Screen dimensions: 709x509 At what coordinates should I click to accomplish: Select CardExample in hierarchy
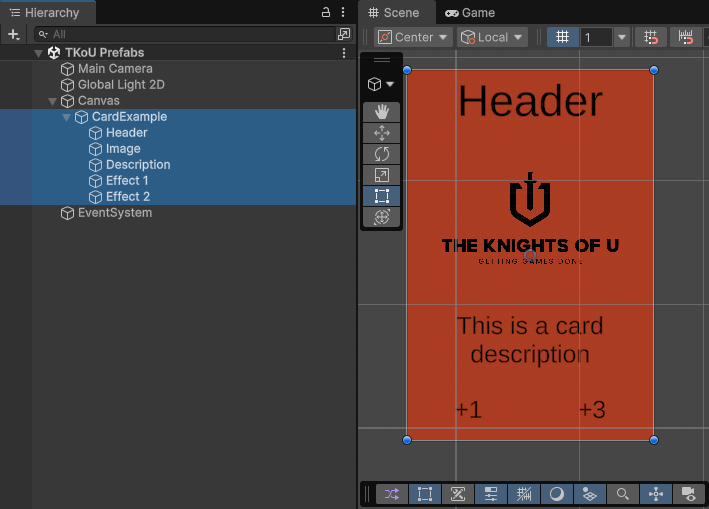click(x=178, y=117)
